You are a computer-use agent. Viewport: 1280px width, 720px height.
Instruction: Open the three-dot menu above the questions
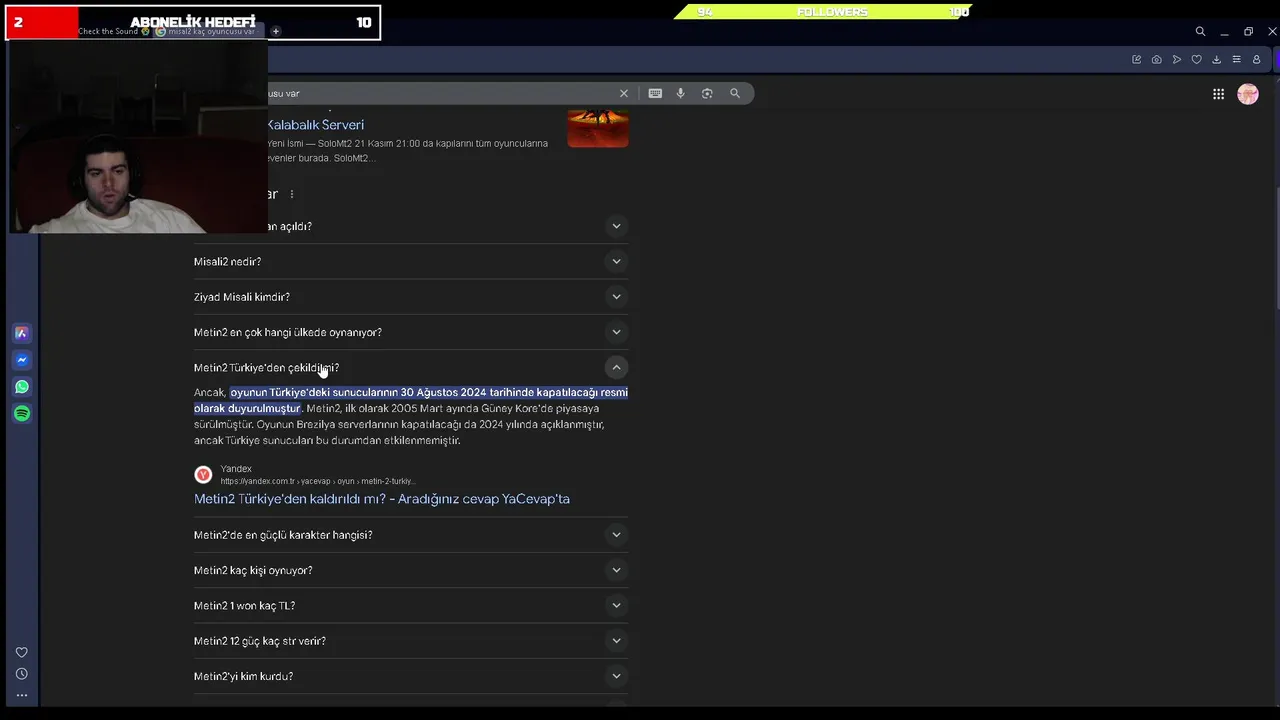[292, 194]
